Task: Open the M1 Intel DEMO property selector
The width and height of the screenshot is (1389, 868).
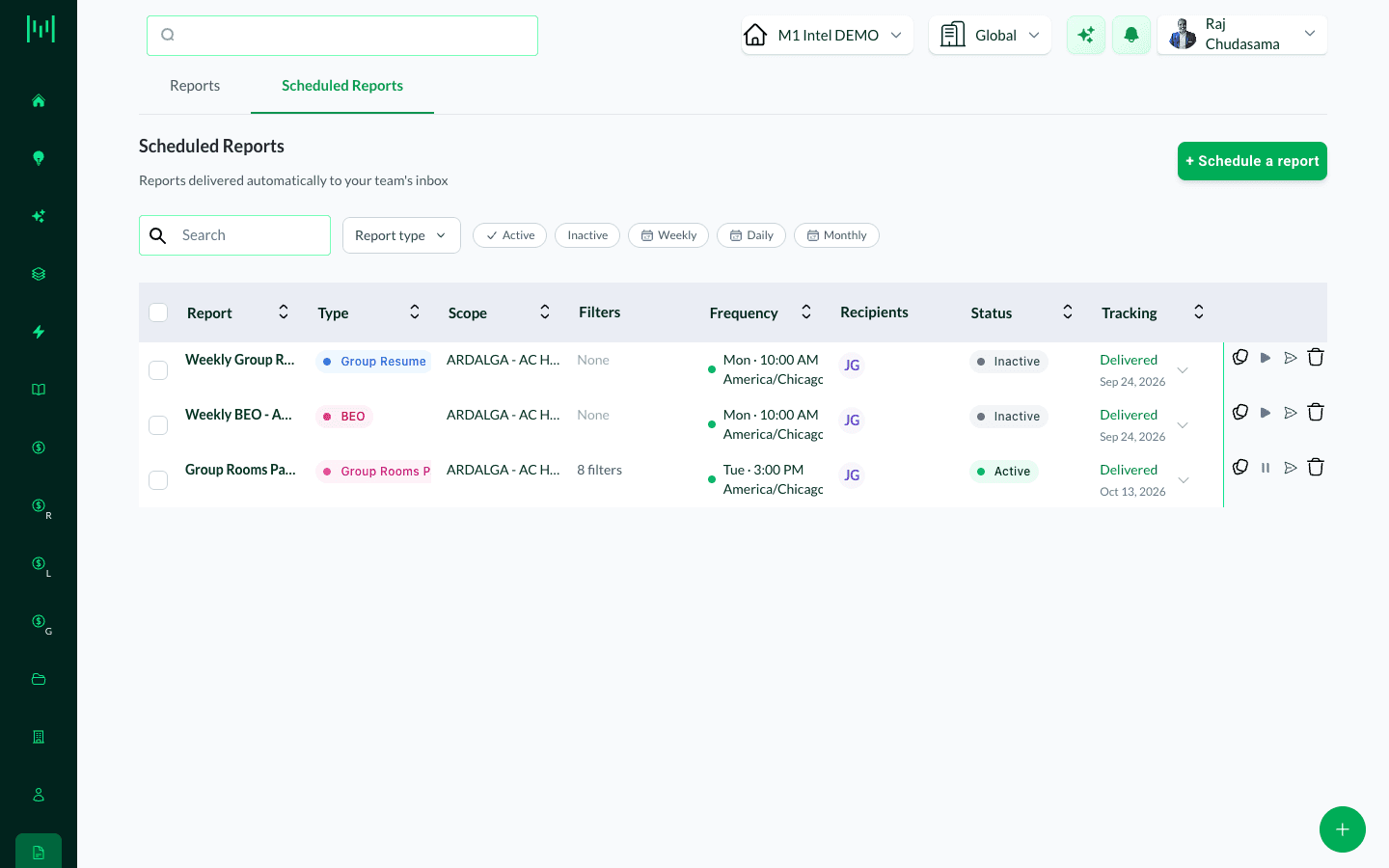Action: click(x=828, y=35)
